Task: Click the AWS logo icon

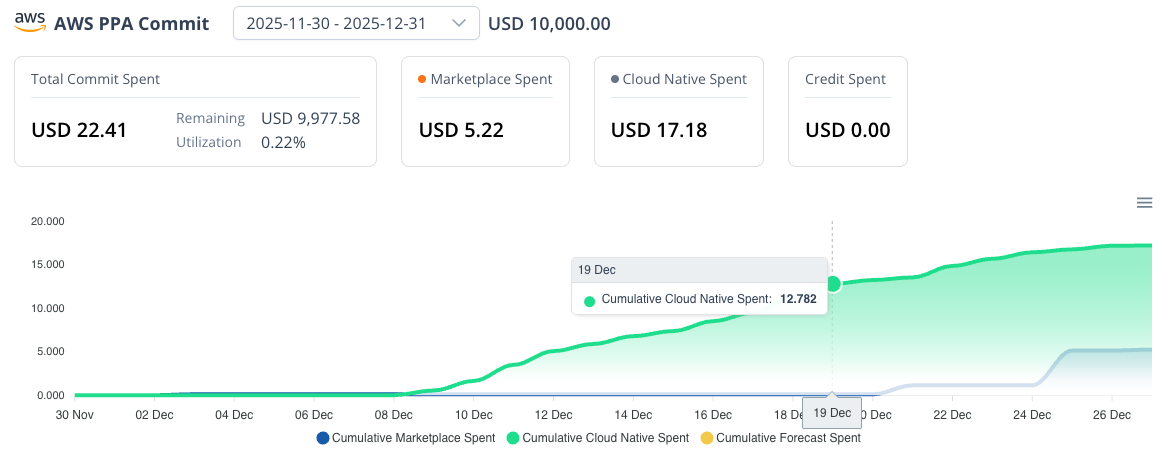Action: [x=30, y=23]
